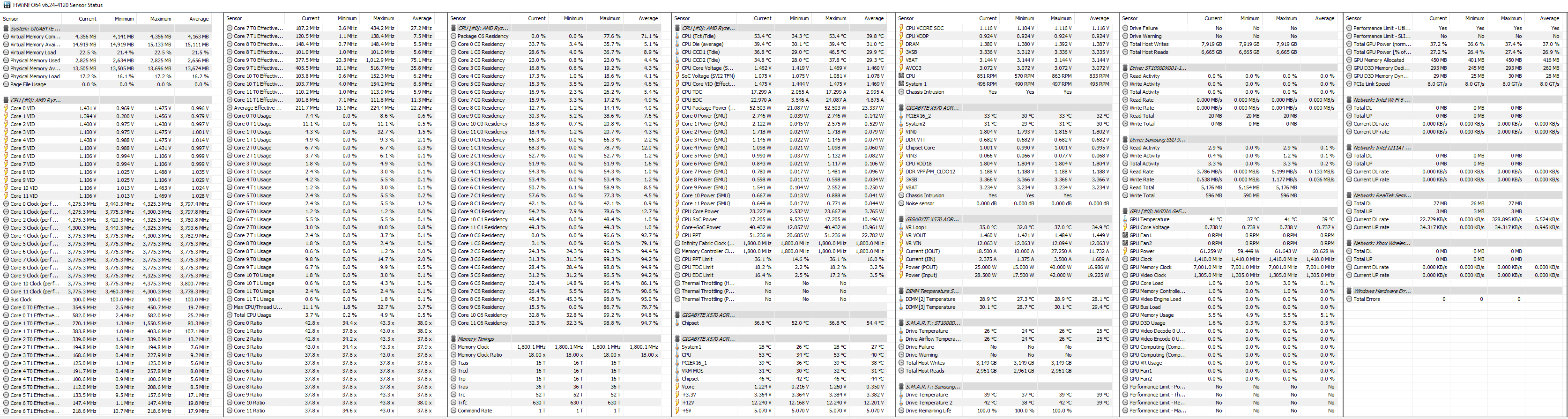Select the S.M.A.R.T.: ST1000D group header
The width and height of the screenshot is (1568, 419).
click(x=1006, y=323)
